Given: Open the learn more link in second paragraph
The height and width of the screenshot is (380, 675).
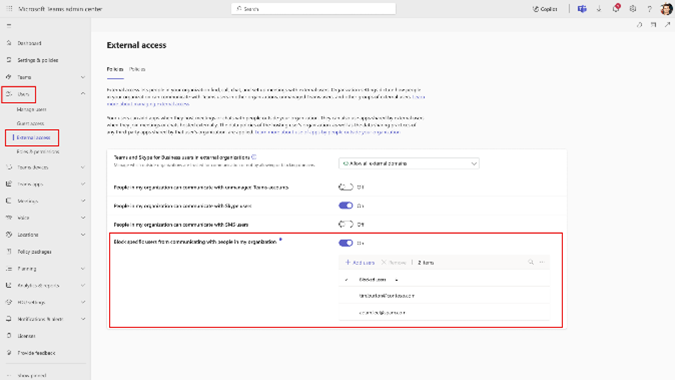Looking at the screenshot, I should pos(328,132).
